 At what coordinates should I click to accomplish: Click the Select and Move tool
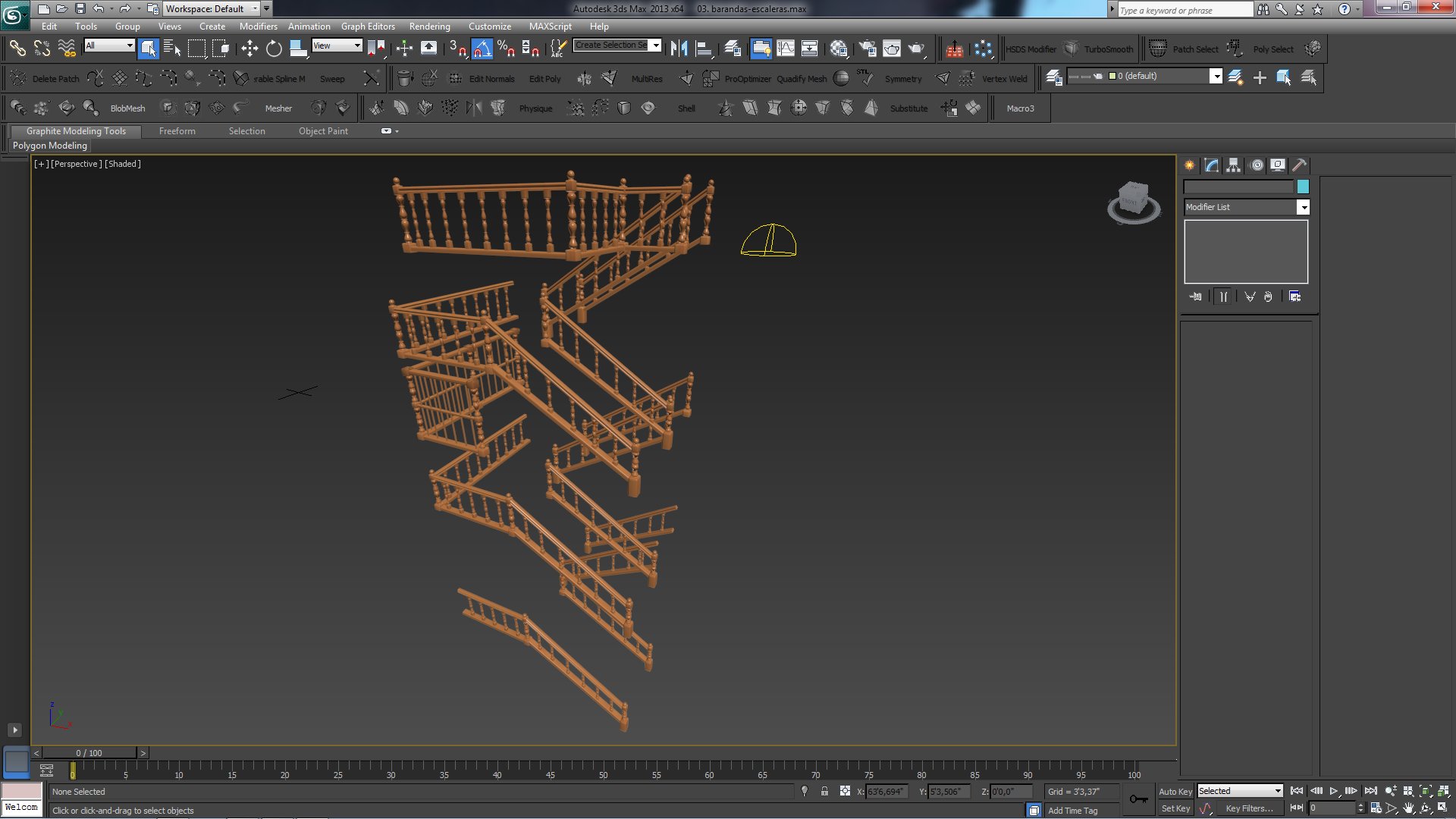(x=249, y=49)
